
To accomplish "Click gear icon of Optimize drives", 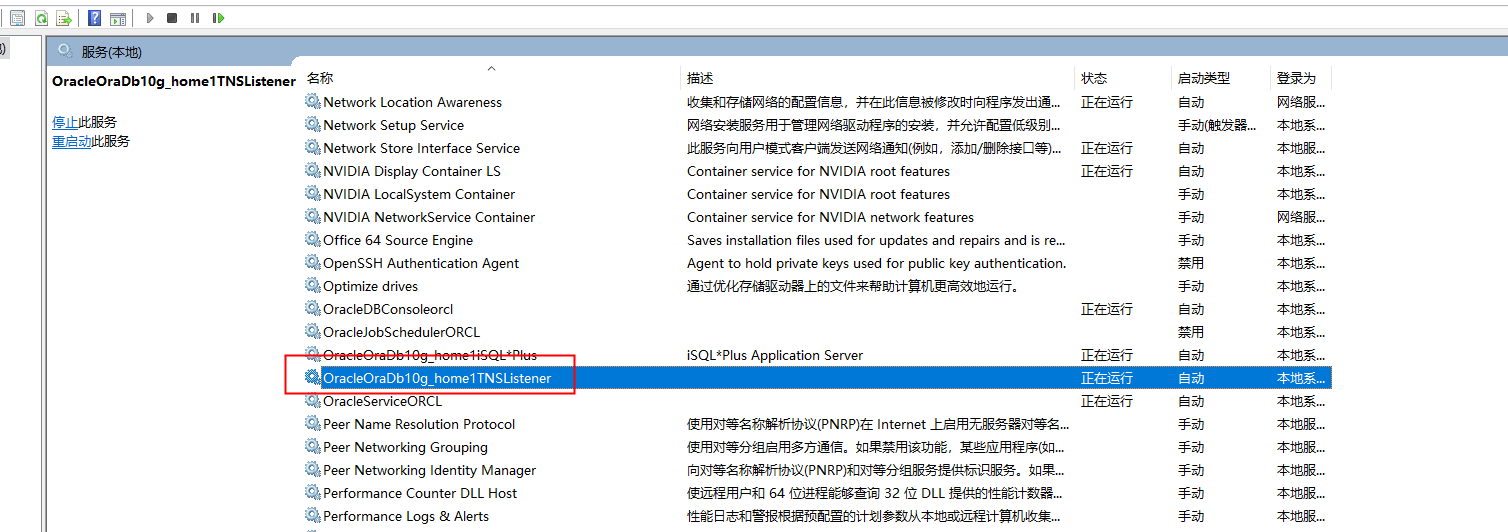I will point(313,286).
